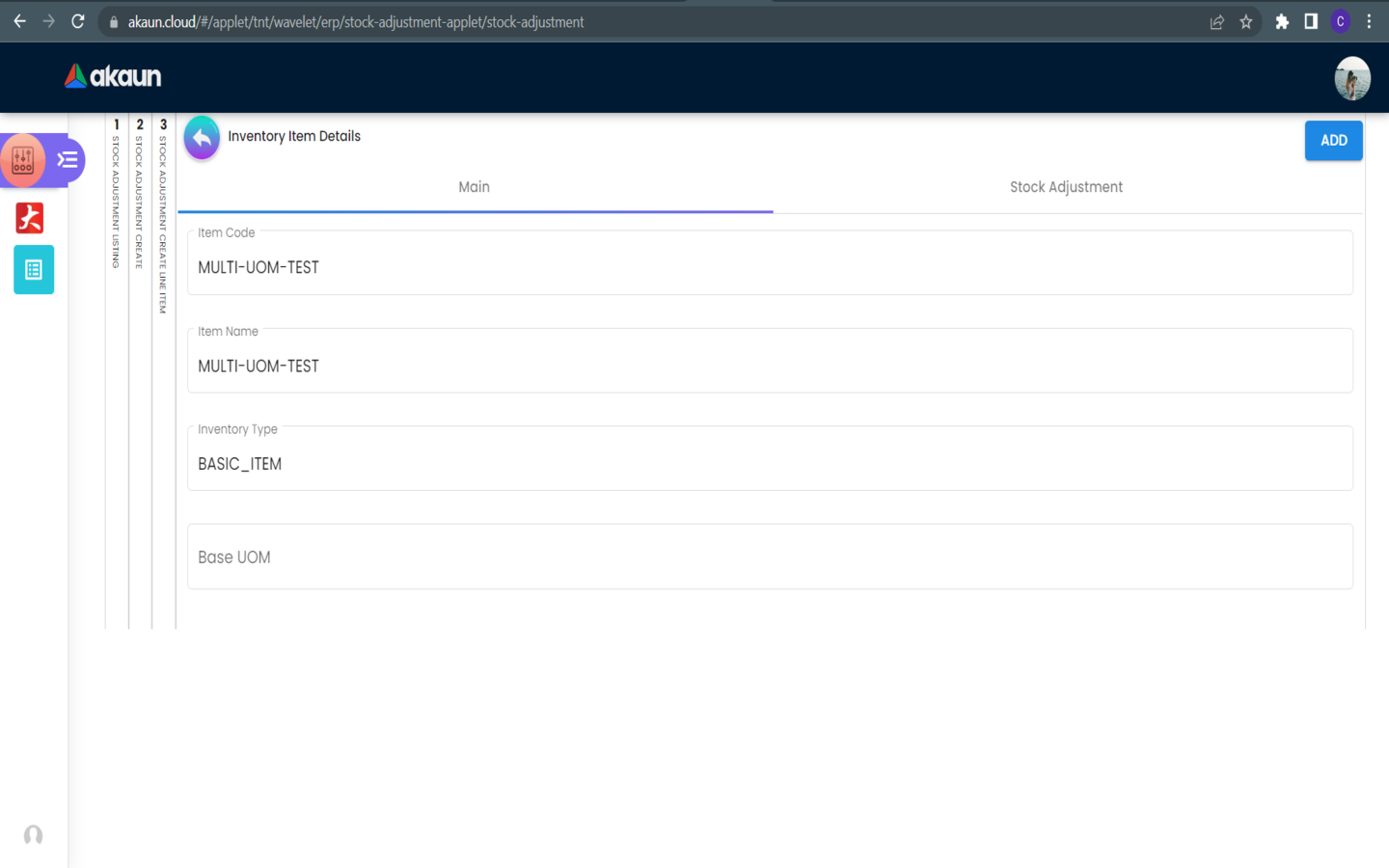Screen dimensions: 1389x868
Task: Click the Inventory Item Details heading
Action: point(294,136)
